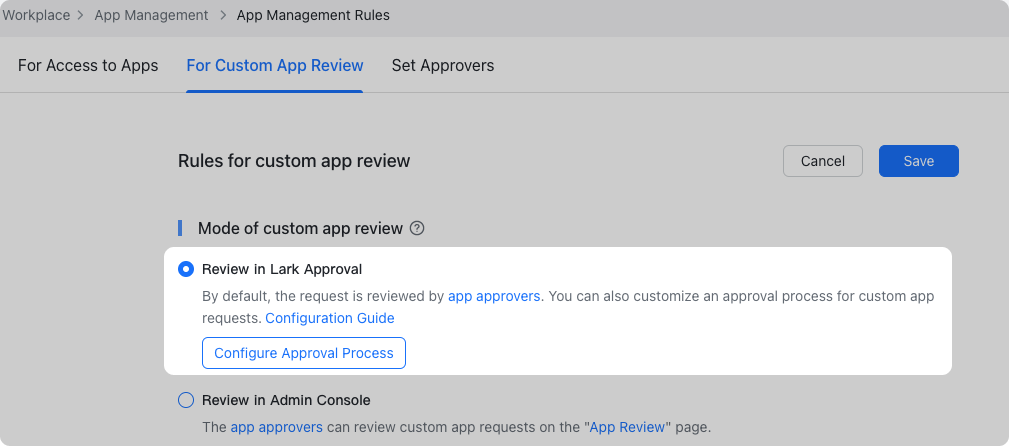Select the Review in Admin Console radio button
1009x446 pixels.
[185, 400]
